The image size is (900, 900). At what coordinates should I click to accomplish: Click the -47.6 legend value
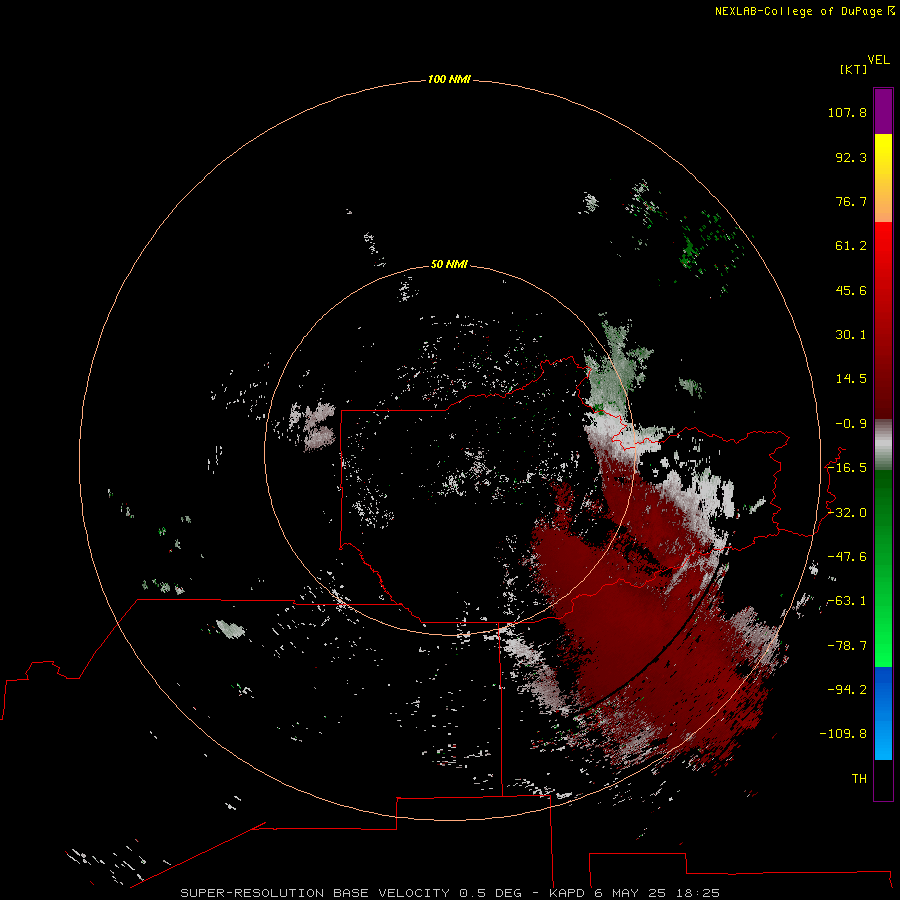[847, 557]
